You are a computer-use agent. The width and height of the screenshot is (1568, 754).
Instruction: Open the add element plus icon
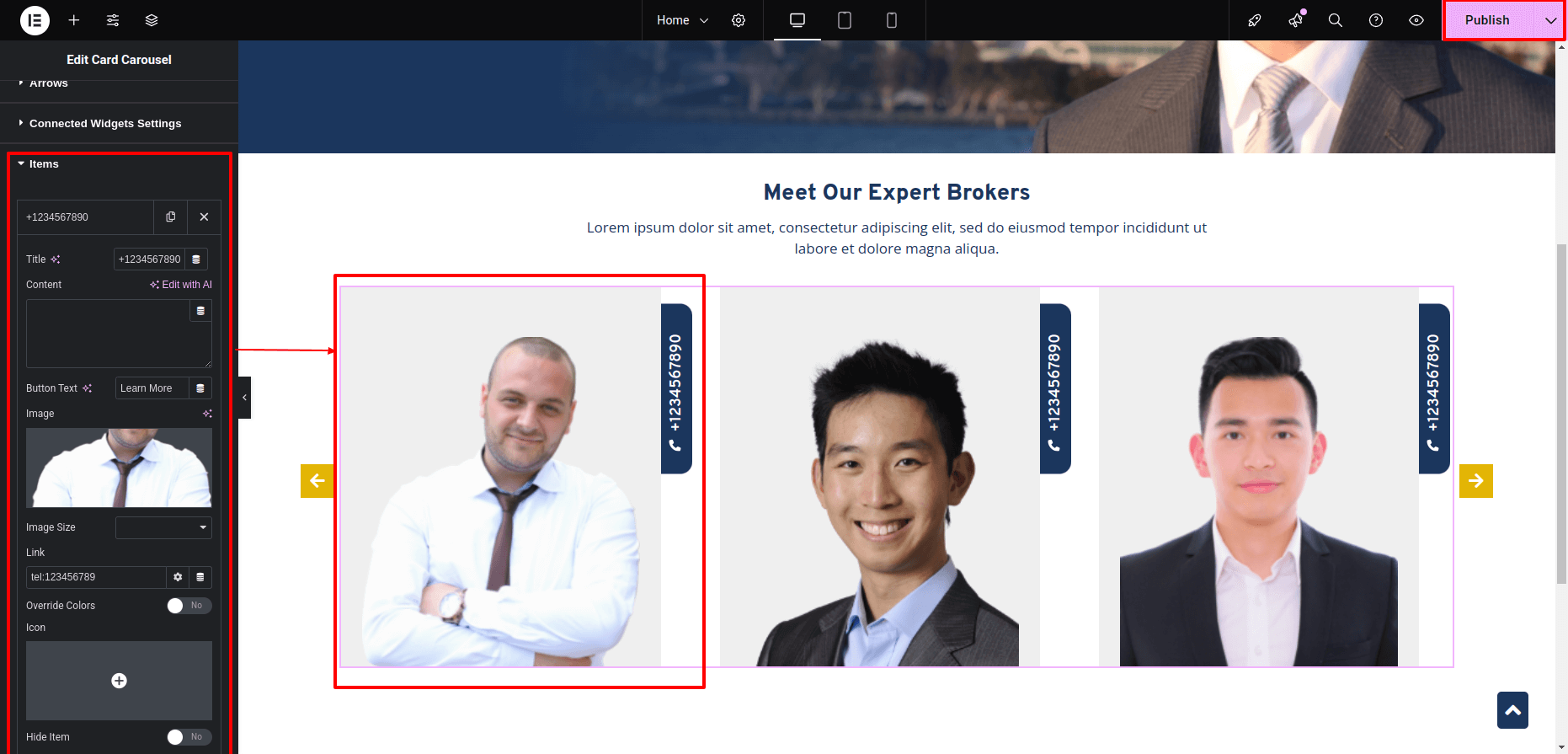coord(74,20)
